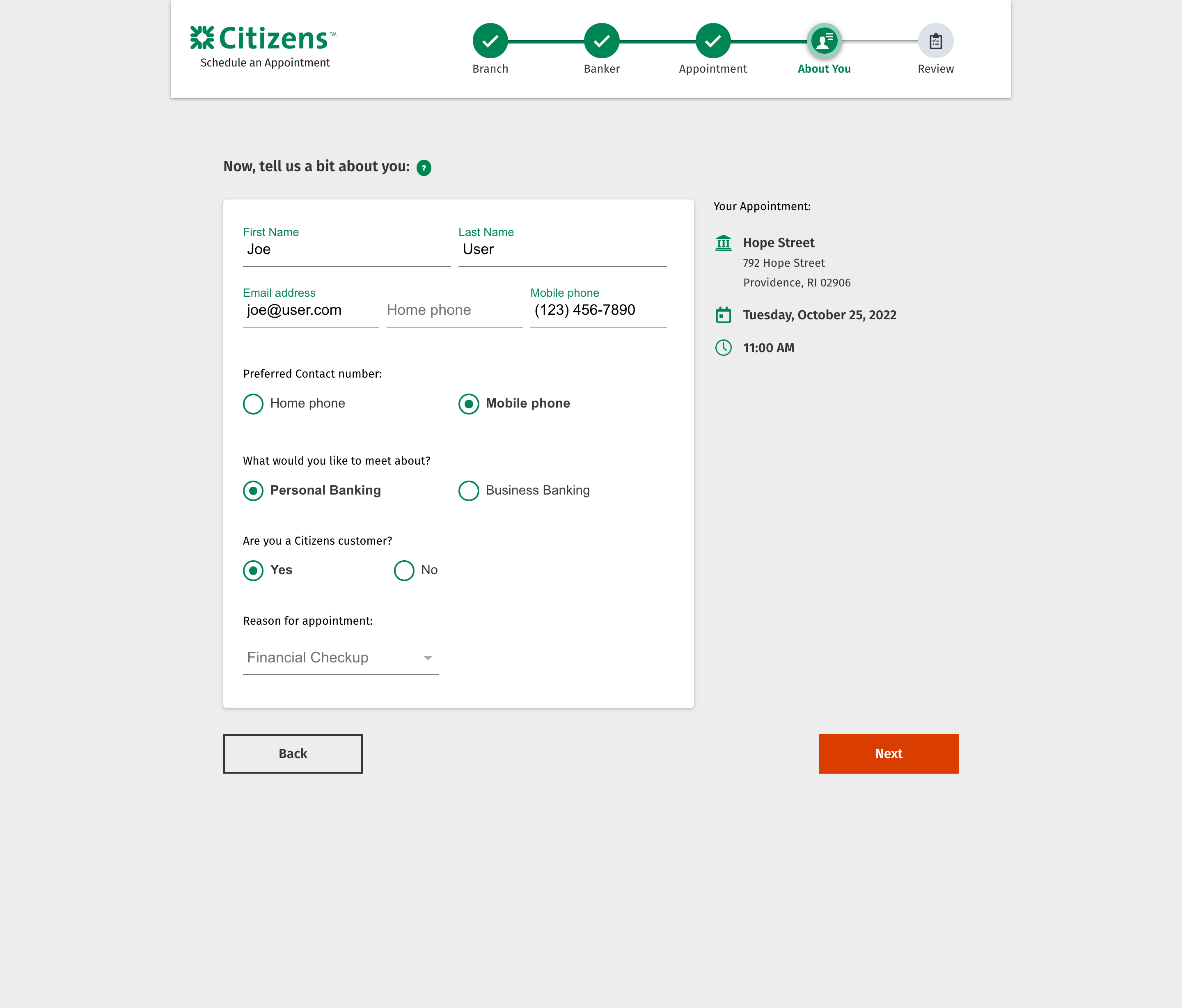Click the Citizens logo
Image resolution: width=1182 pixels, height=1008 pixels.
point(263,39)
